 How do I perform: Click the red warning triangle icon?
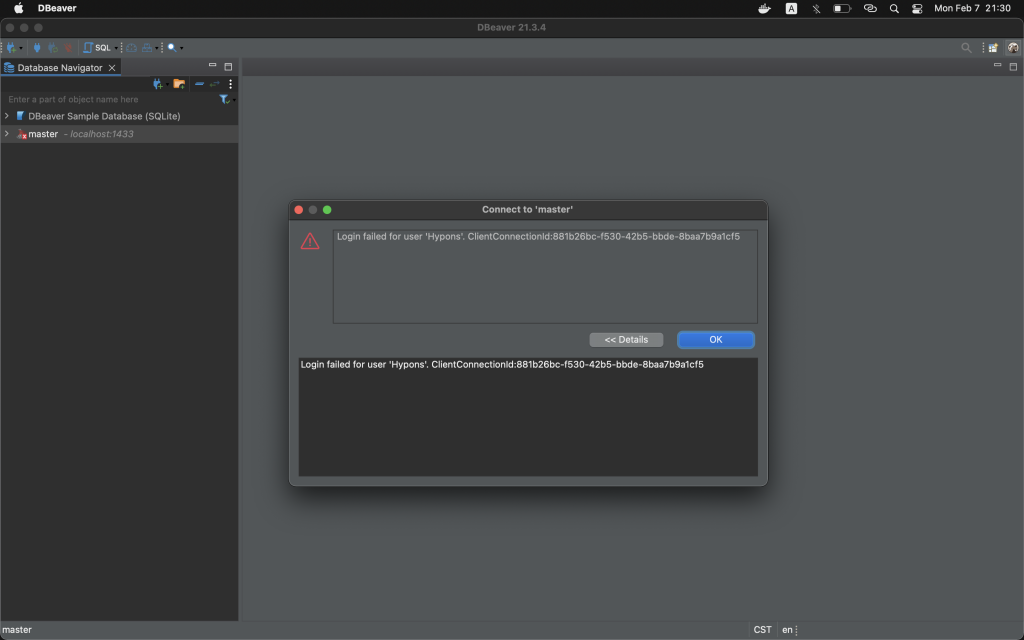(310, 242)
